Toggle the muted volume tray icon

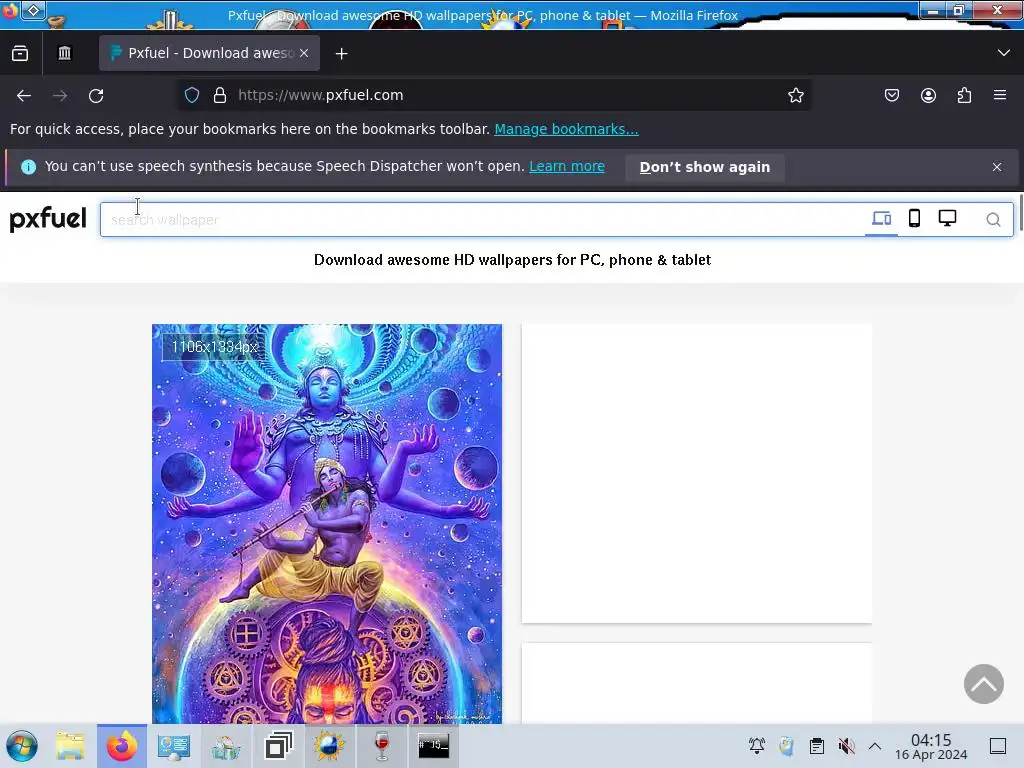846,746
